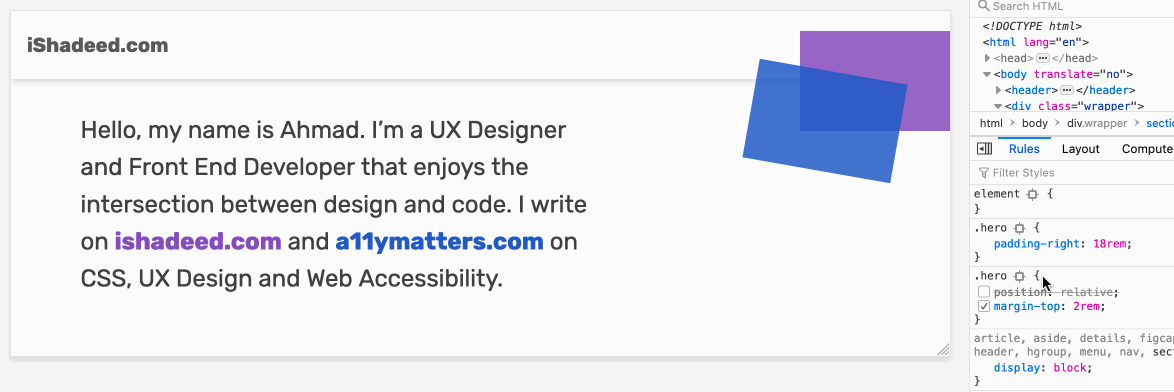
Task: Click the magnifier icon in Search HTML
Action: click(x=984, y=6)
